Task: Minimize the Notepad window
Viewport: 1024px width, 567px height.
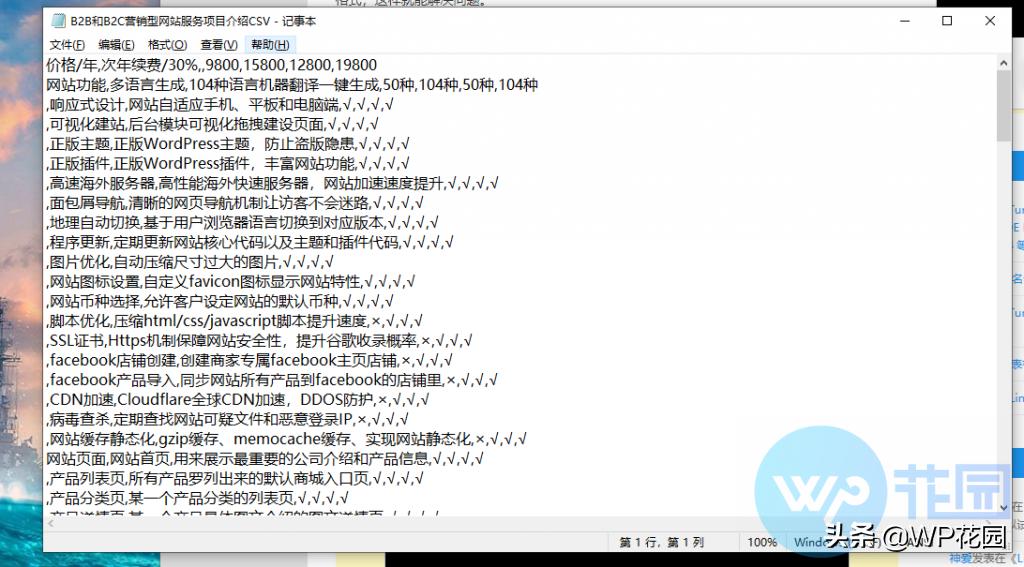Action: [x=904, y=21]
